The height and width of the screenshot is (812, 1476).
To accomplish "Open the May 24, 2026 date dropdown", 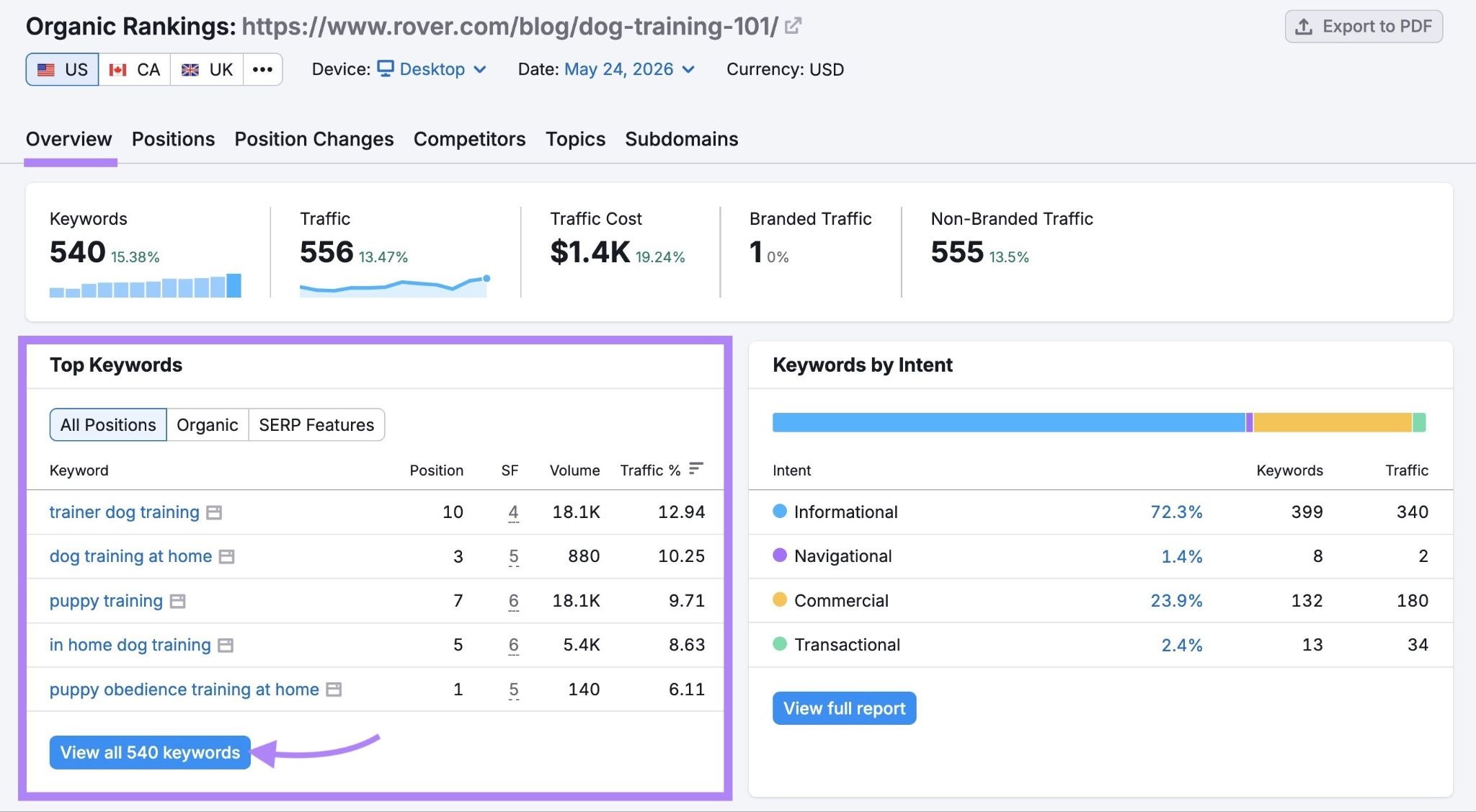I will click(630, 69).
